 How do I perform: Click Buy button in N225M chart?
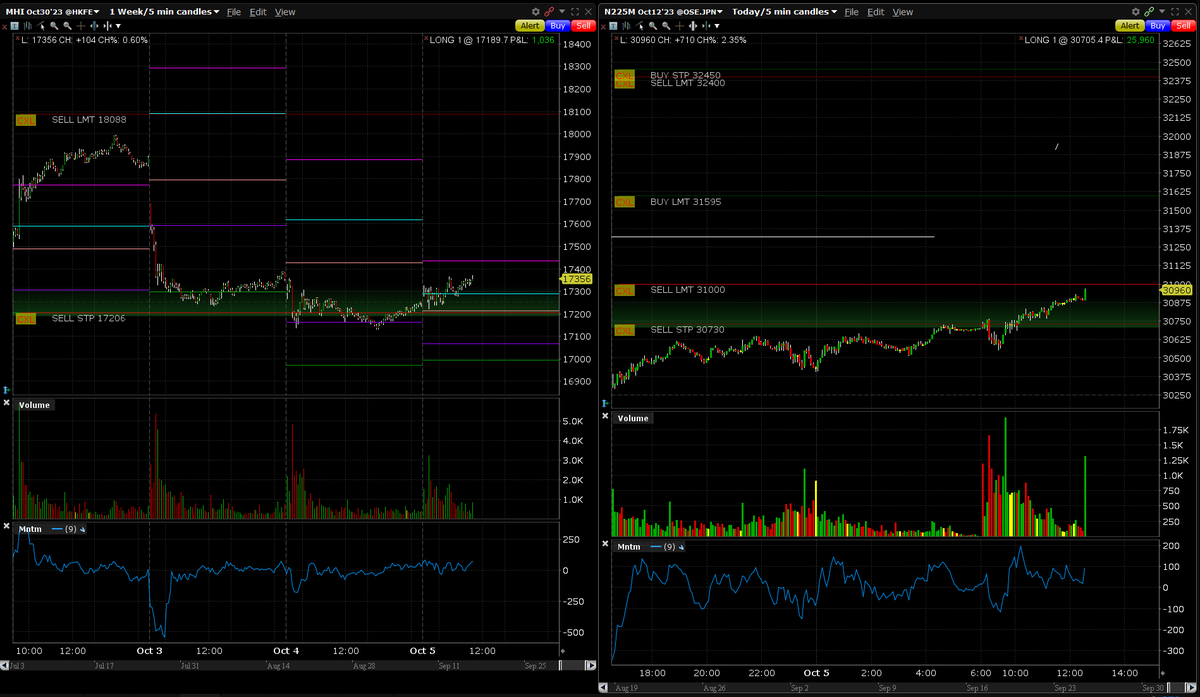(x=1158, y=25)
